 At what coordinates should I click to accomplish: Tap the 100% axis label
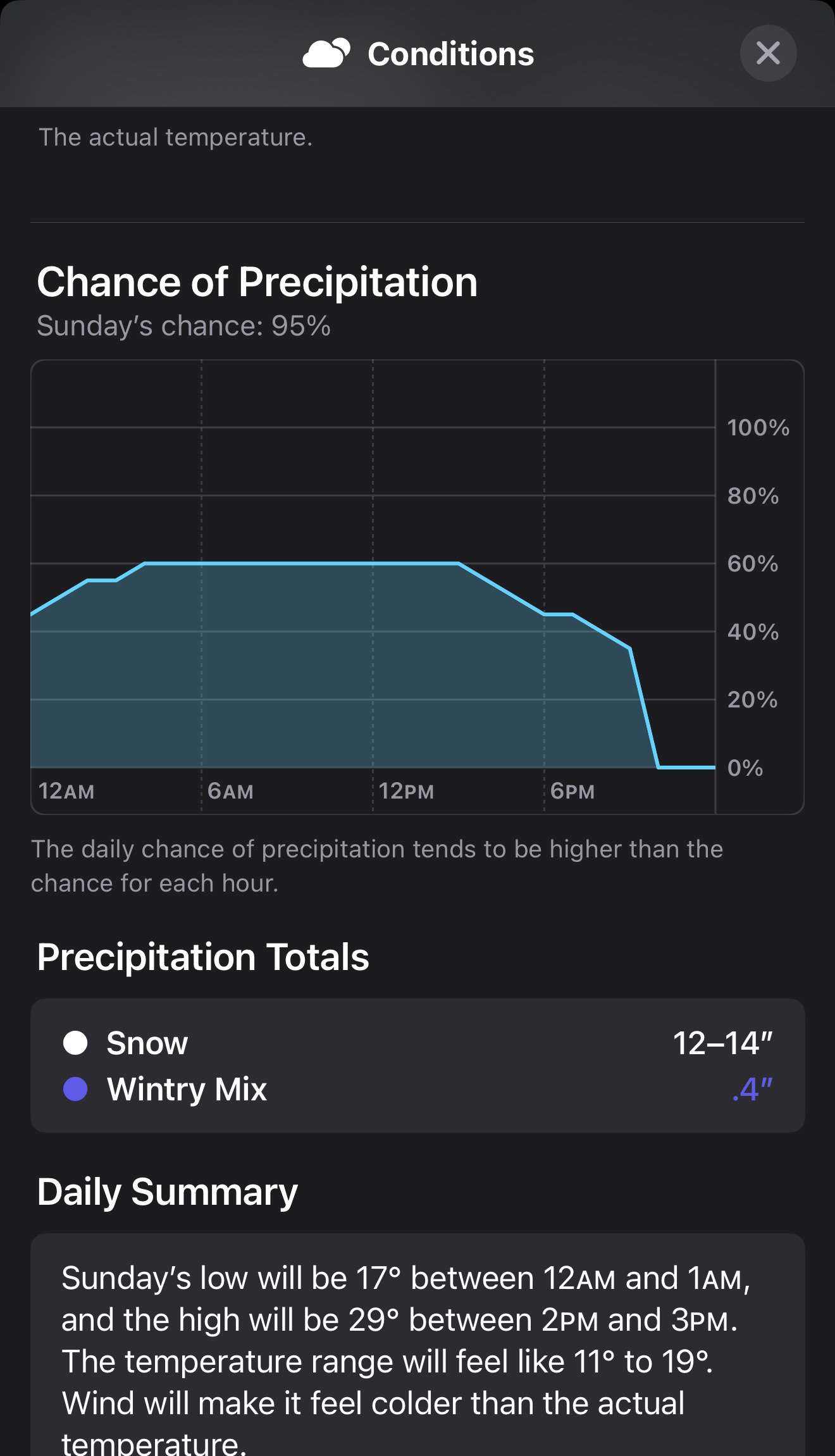click(x=758, y=428)
